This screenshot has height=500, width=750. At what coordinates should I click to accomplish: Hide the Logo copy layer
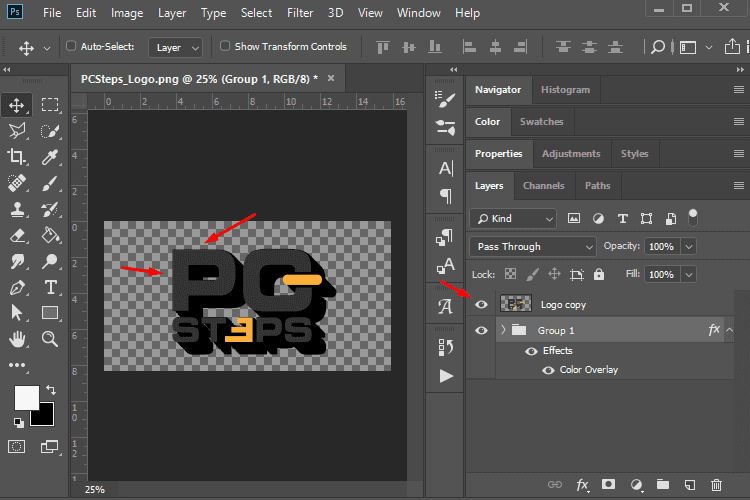(x=481, y=304)
